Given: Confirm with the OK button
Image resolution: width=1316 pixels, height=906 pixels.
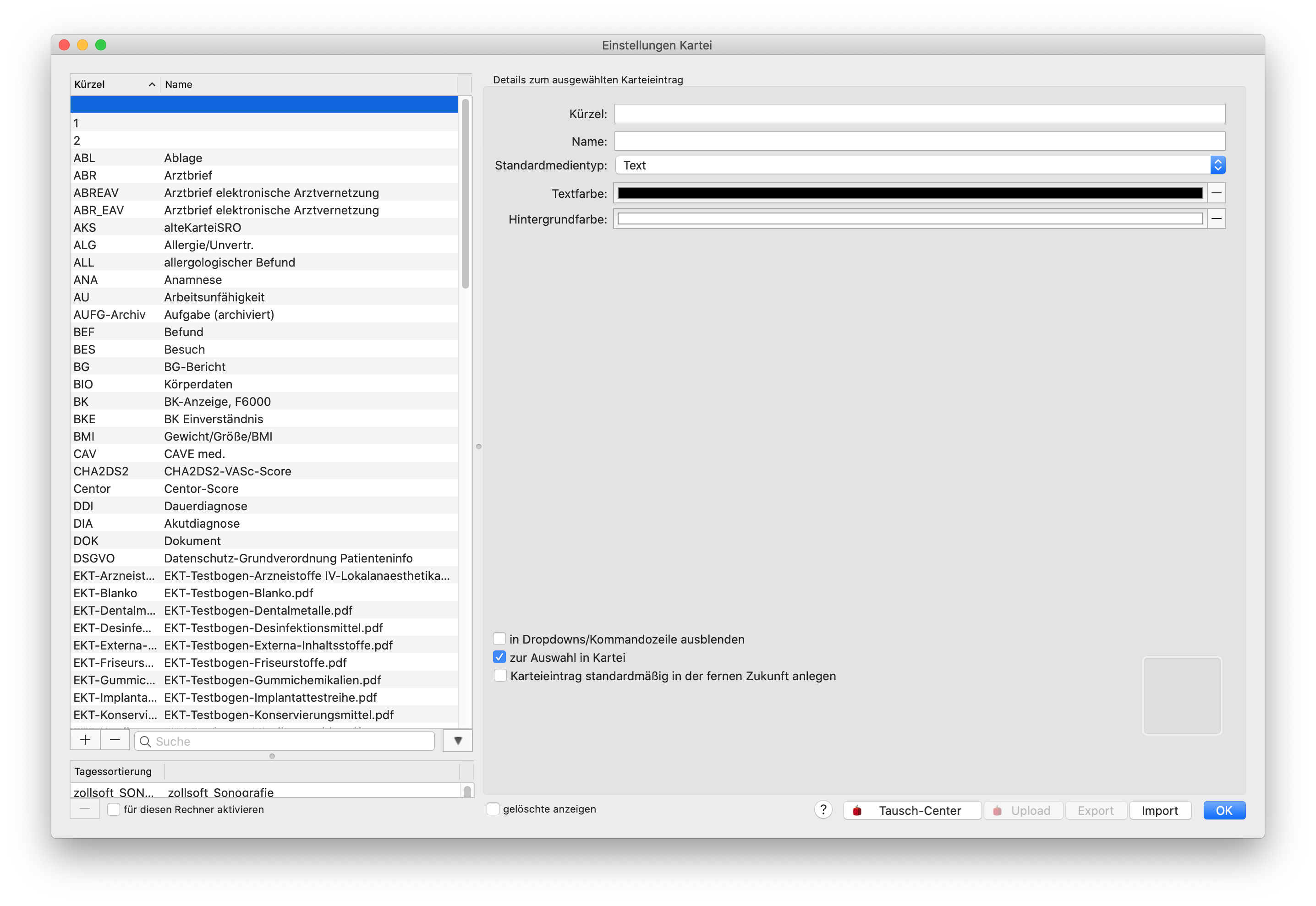Looking at the screenshot, I should [1223, 811].
